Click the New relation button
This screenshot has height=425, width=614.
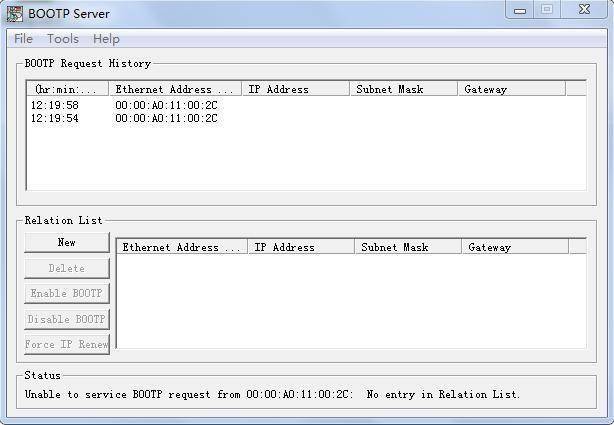point(67,242)
